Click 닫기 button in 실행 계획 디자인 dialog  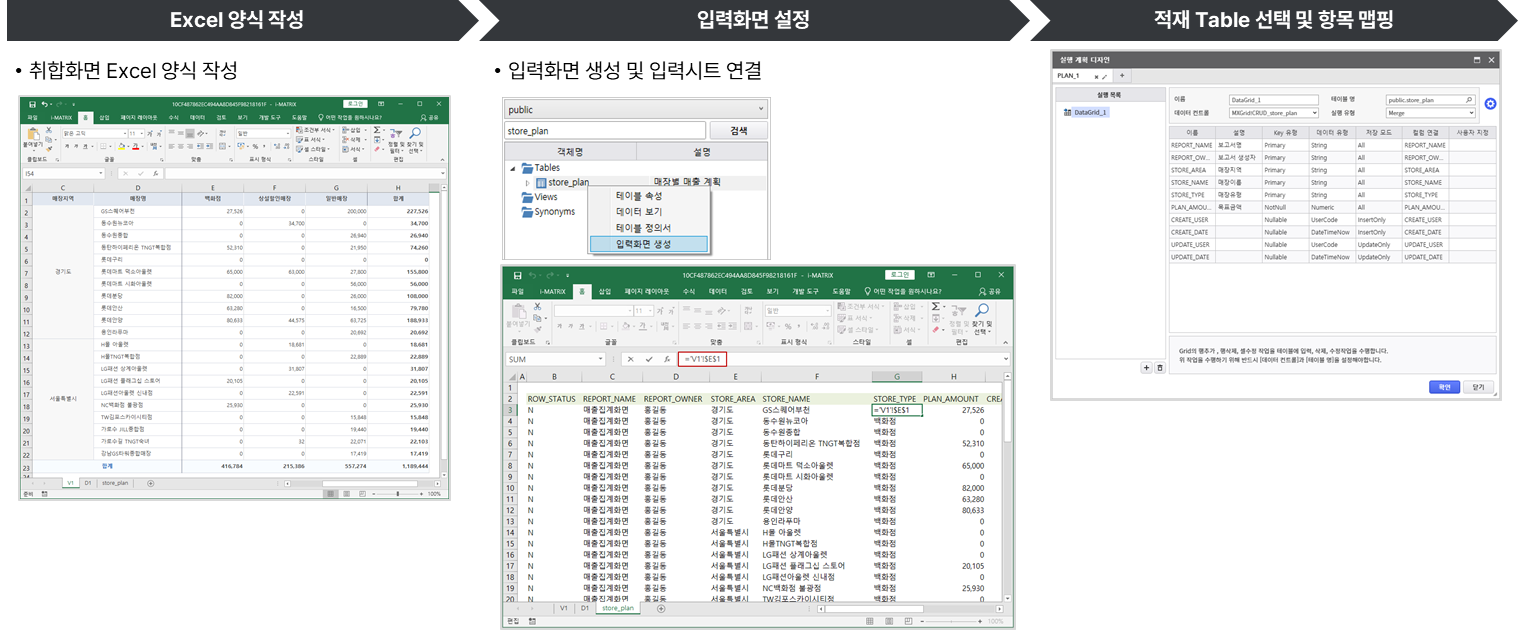click(1478, 387)
